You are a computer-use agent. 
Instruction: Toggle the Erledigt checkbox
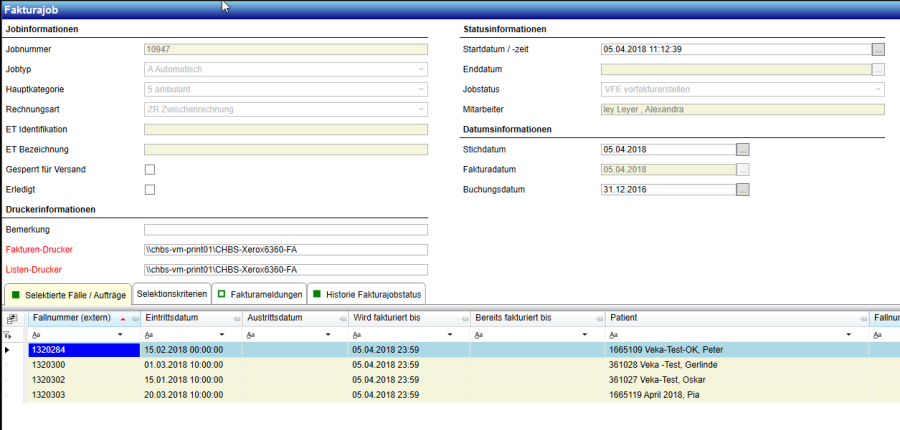tap(150, 190)
